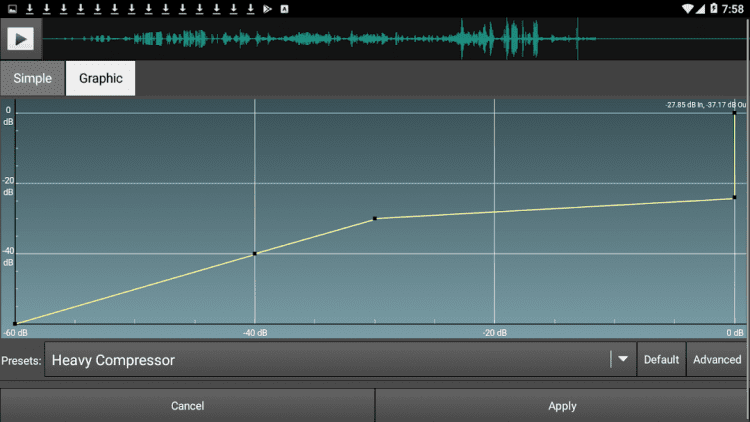Viewport: 750px width, 422px height.
Task: Click the curve point at -40 dB input
Action: (255, 253)
